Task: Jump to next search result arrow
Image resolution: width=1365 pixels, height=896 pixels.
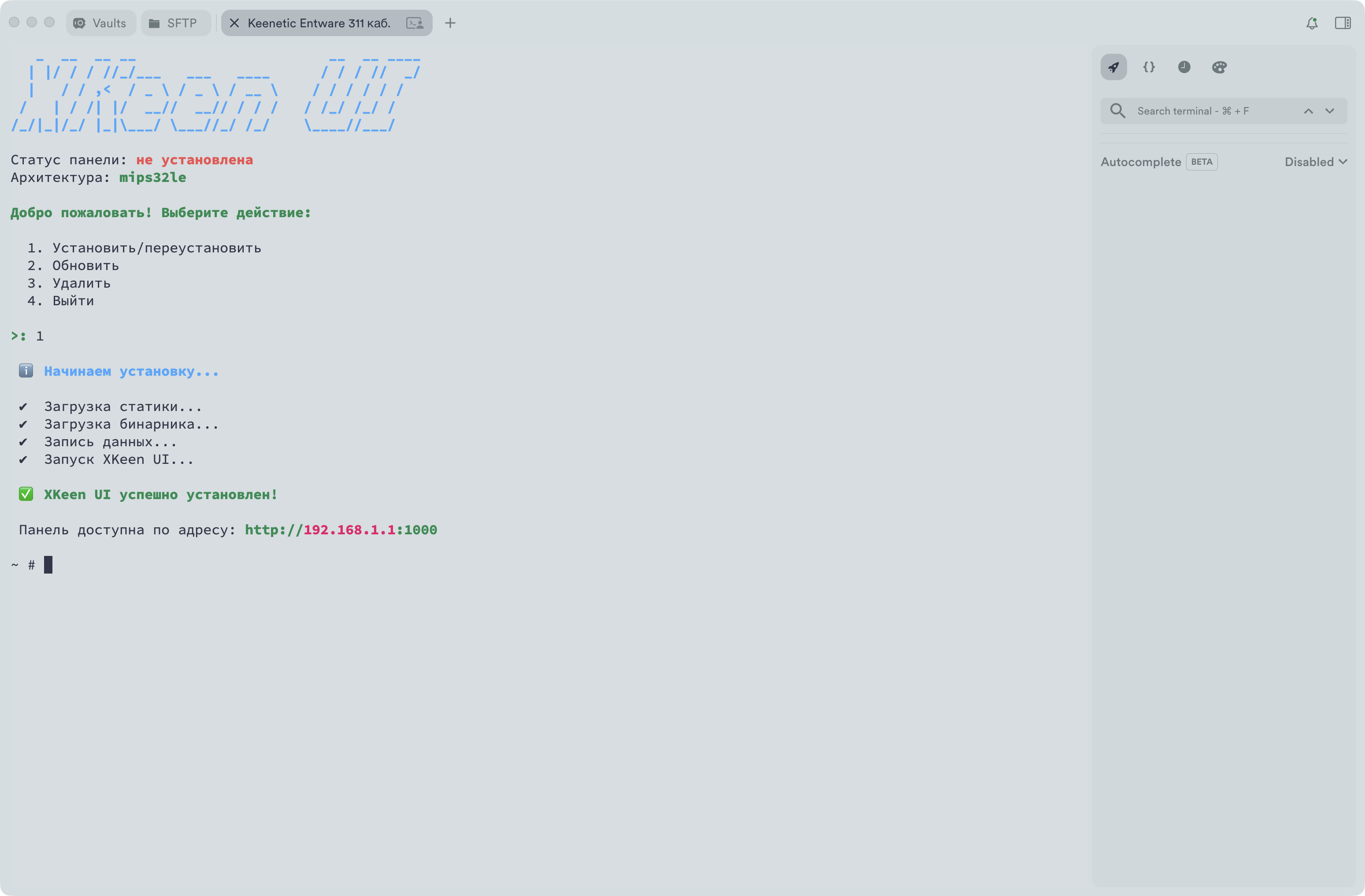Action: point(1329,111)
